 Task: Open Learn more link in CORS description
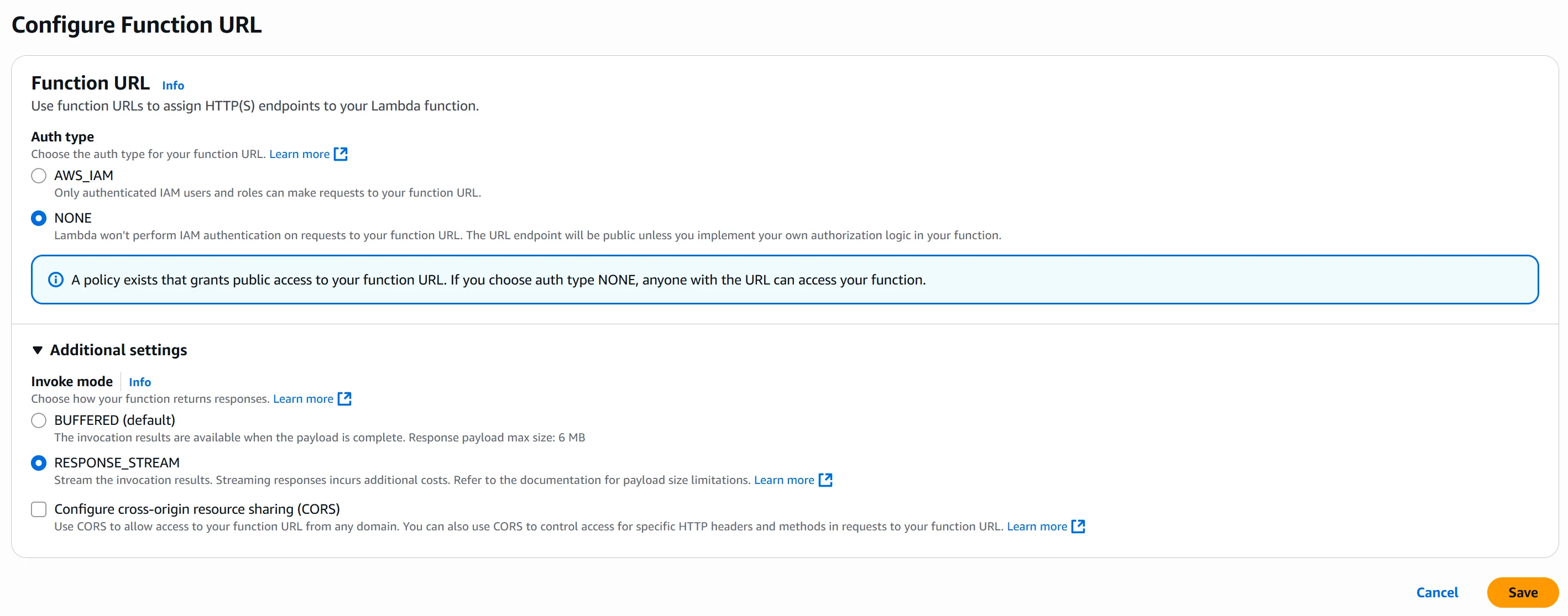[1036, 526]
